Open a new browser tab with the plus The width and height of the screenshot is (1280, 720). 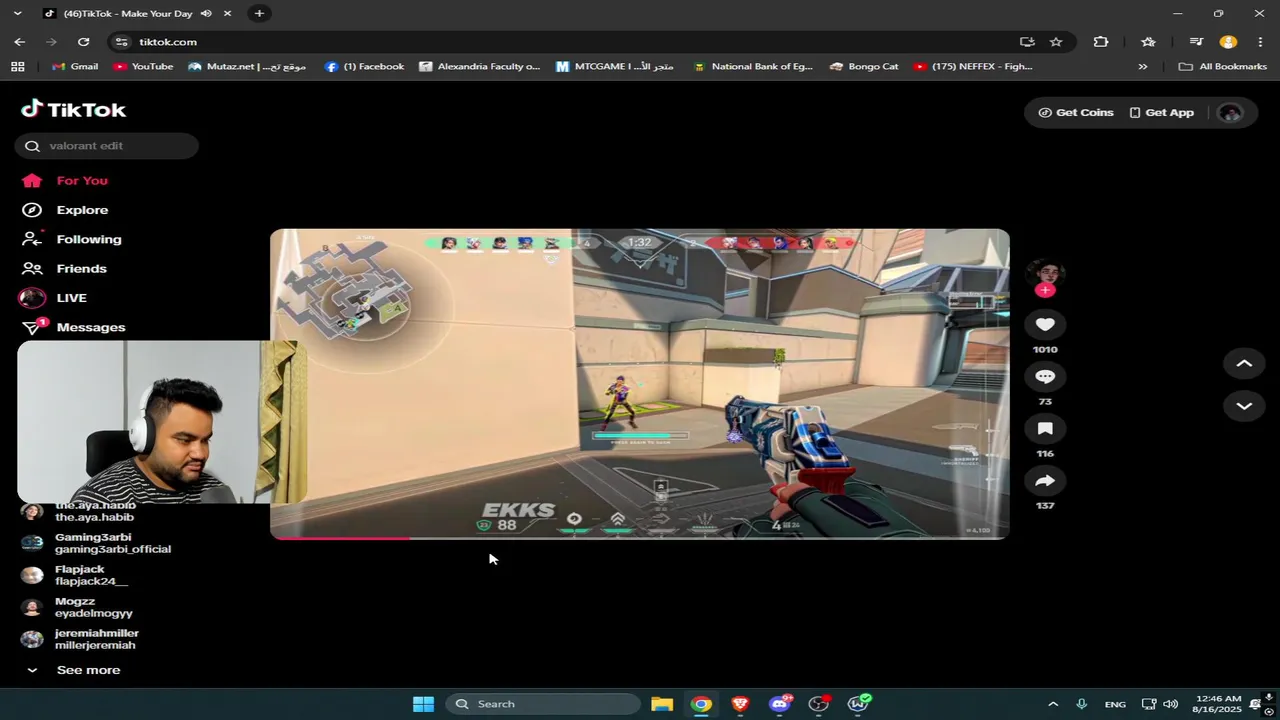[x=259, y=13]
